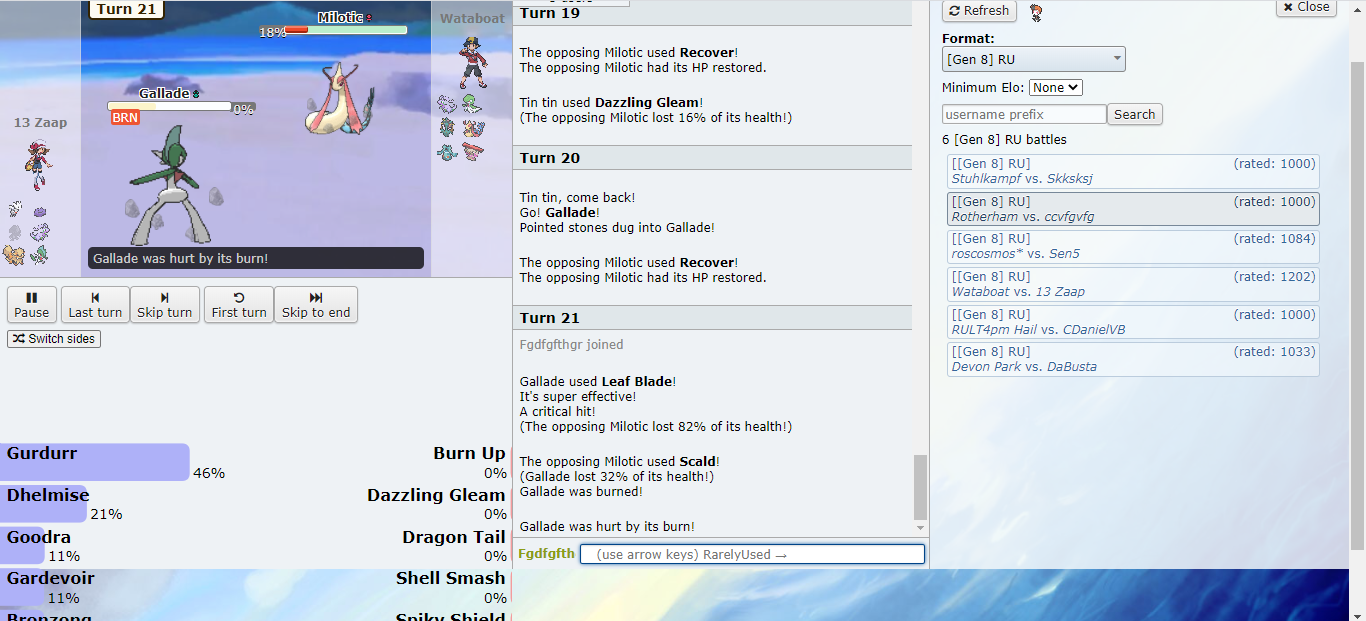
Task: Click the Burn Up move entry
Action: [469, 462]
